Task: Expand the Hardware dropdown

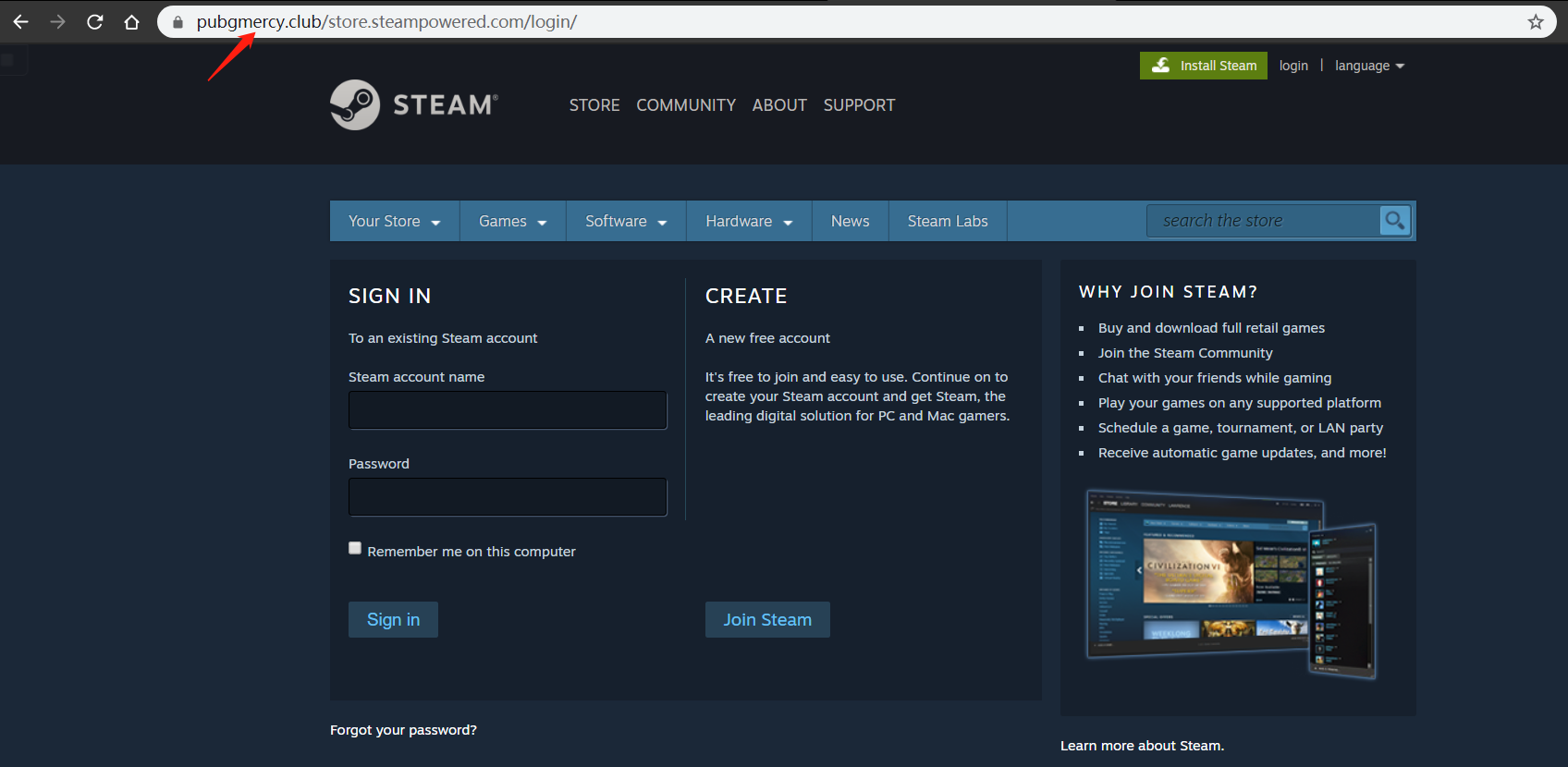Action: (x=749, y=221)
